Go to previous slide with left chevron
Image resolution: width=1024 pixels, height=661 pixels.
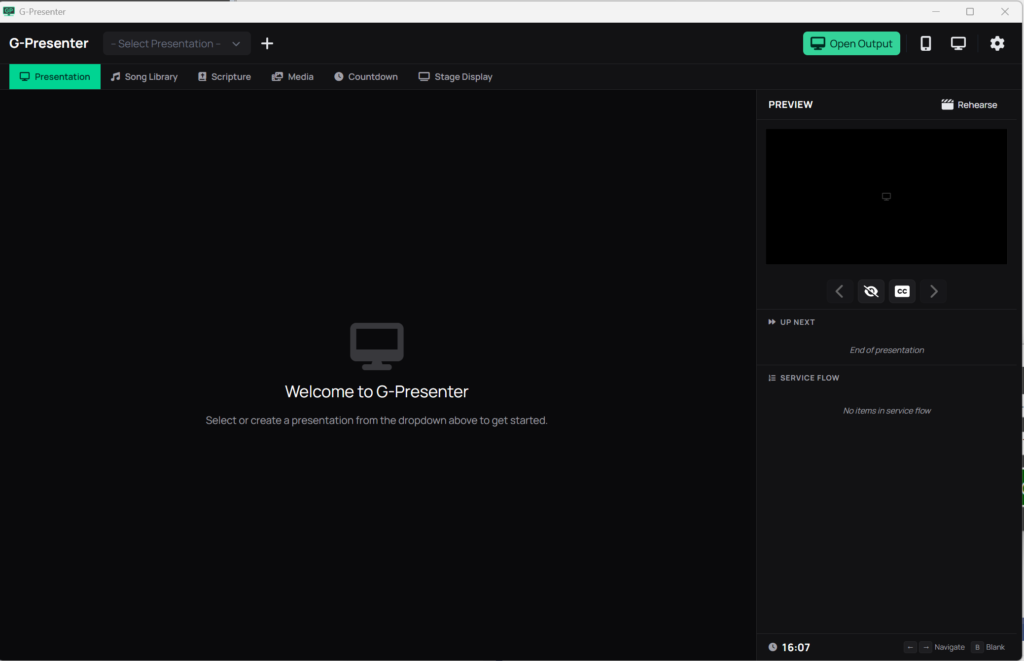[839, 291]
